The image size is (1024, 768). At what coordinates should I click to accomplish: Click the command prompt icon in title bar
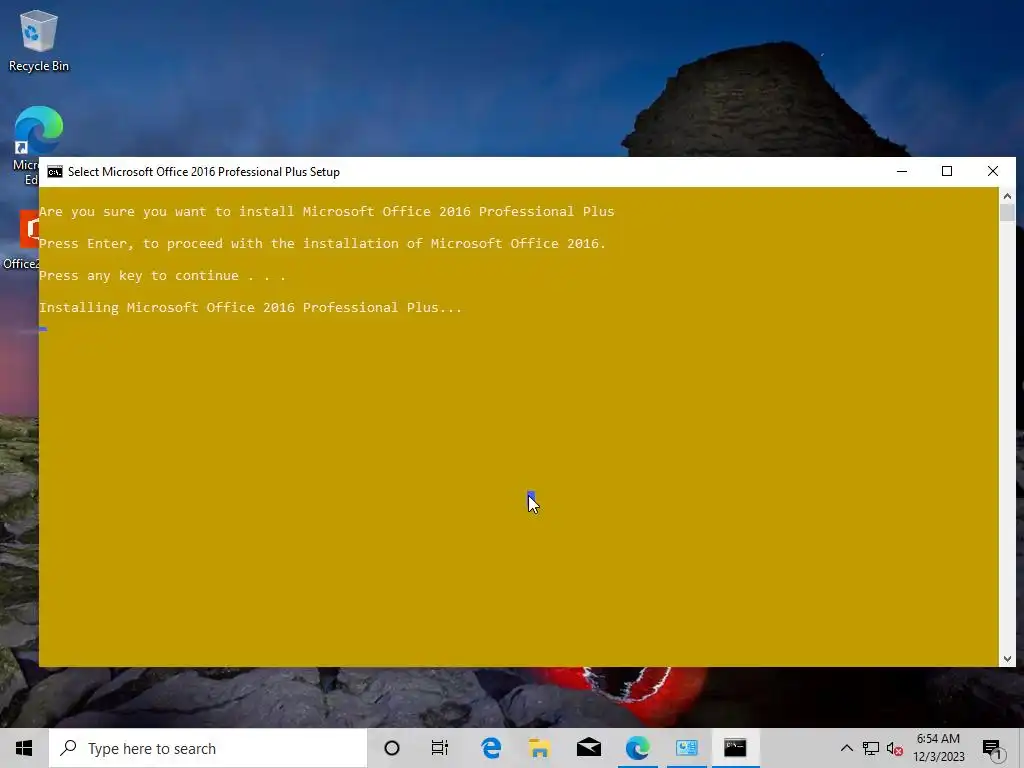[x=55, y=172]
